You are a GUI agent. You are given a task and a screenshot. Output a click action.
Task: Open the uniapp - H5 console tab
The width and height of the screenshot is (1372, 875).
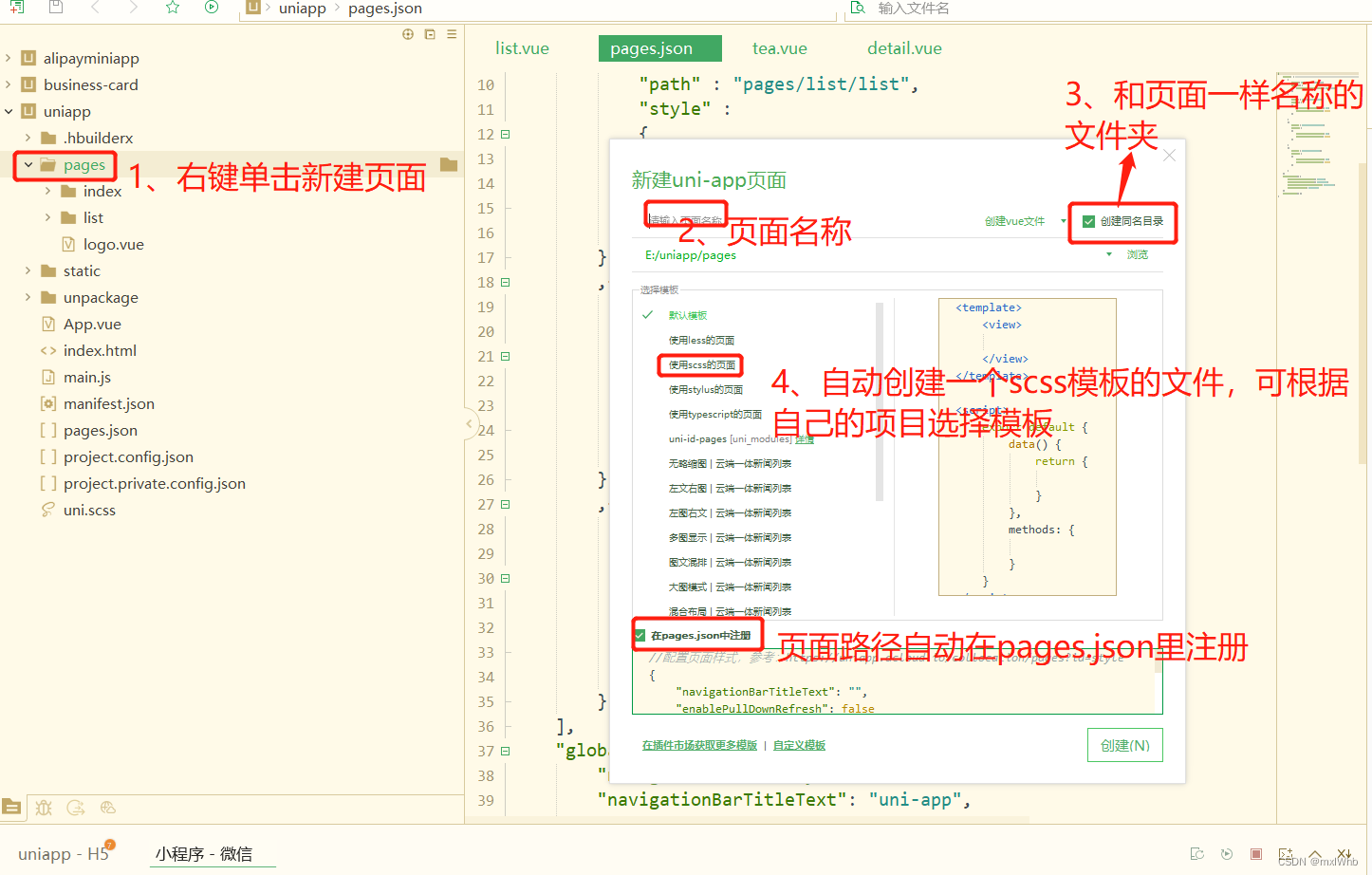(x=63, y=854)
